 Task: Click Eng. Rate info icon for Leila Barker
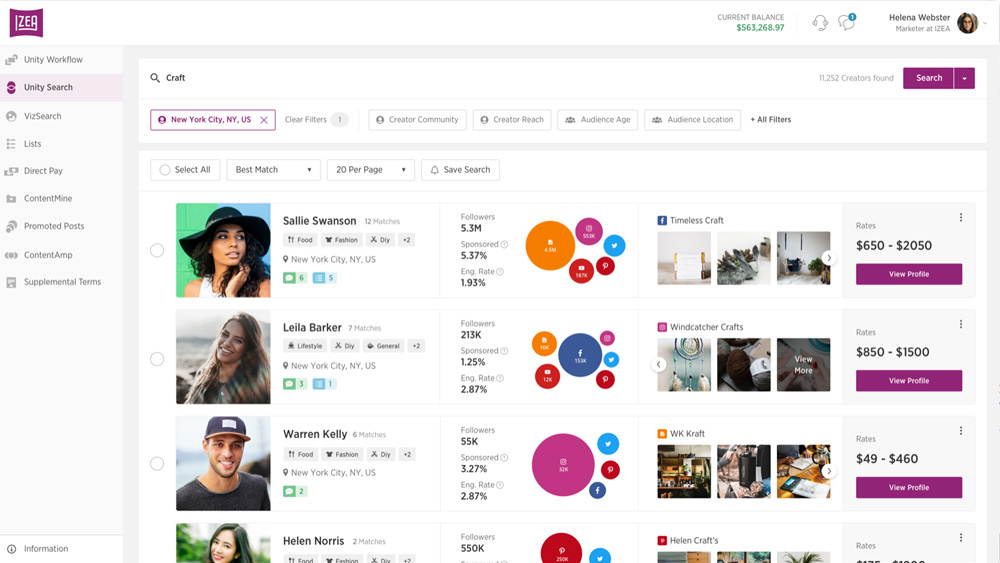pos(500,378)
